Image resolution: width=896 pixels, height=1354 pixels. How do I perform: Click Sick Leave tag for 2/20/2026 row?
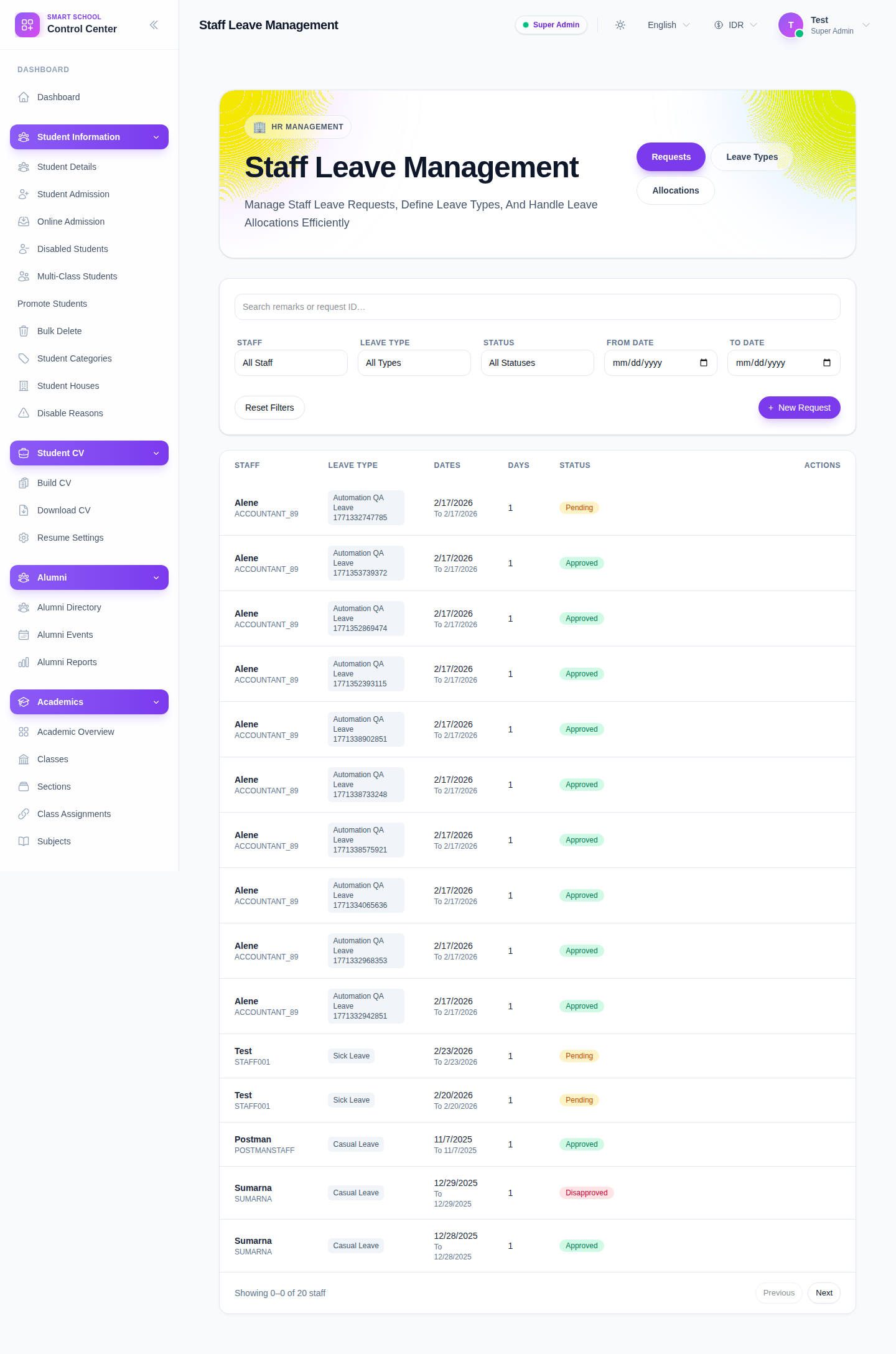(x=352, y=1100)
